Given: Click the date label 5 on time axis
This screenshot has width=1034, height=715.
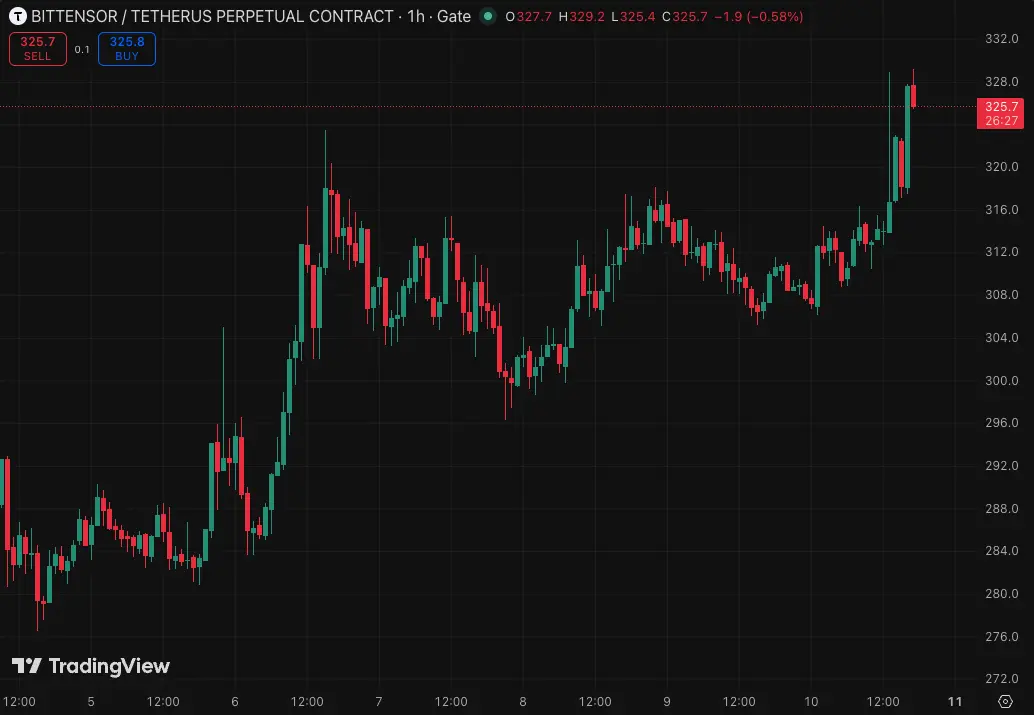Looking at the screenshot, I should click(91, 702).
